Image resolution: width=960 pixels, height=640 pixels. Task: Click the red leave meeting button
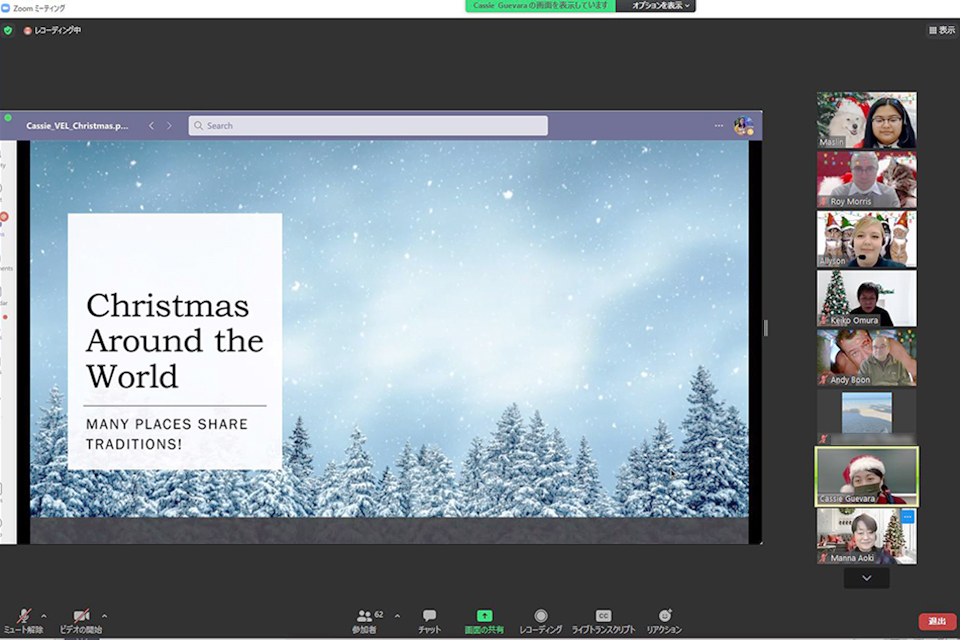point(937,621)
